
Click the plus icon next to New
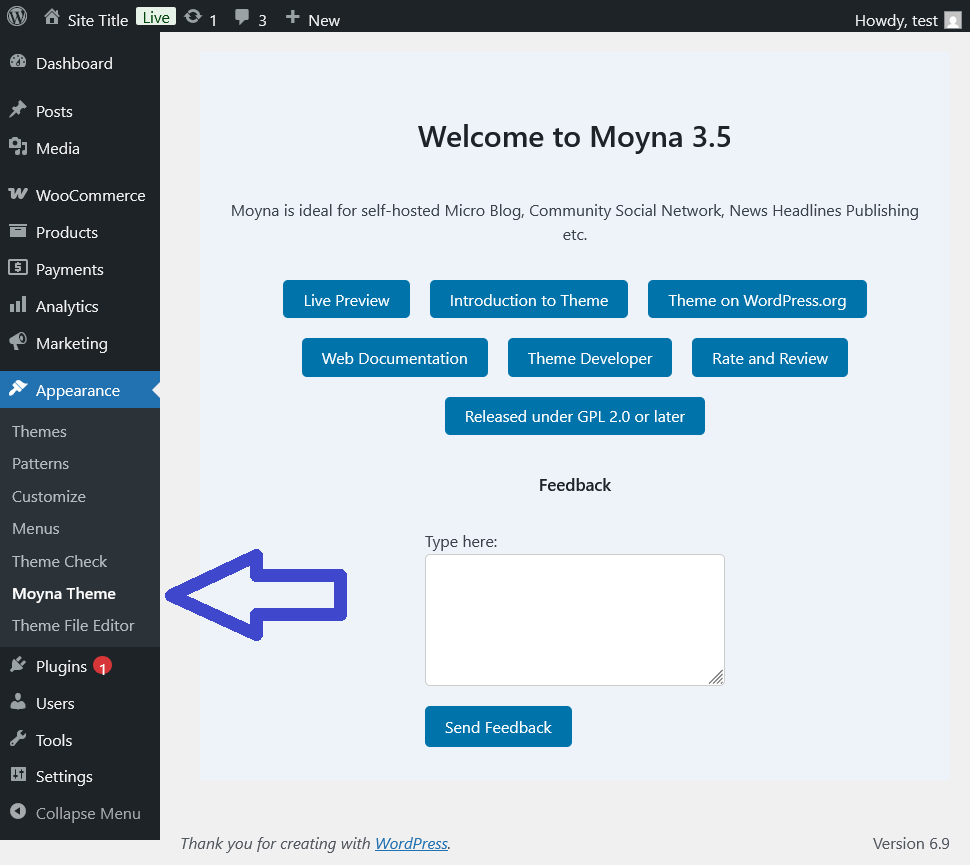tap(293, 17)
